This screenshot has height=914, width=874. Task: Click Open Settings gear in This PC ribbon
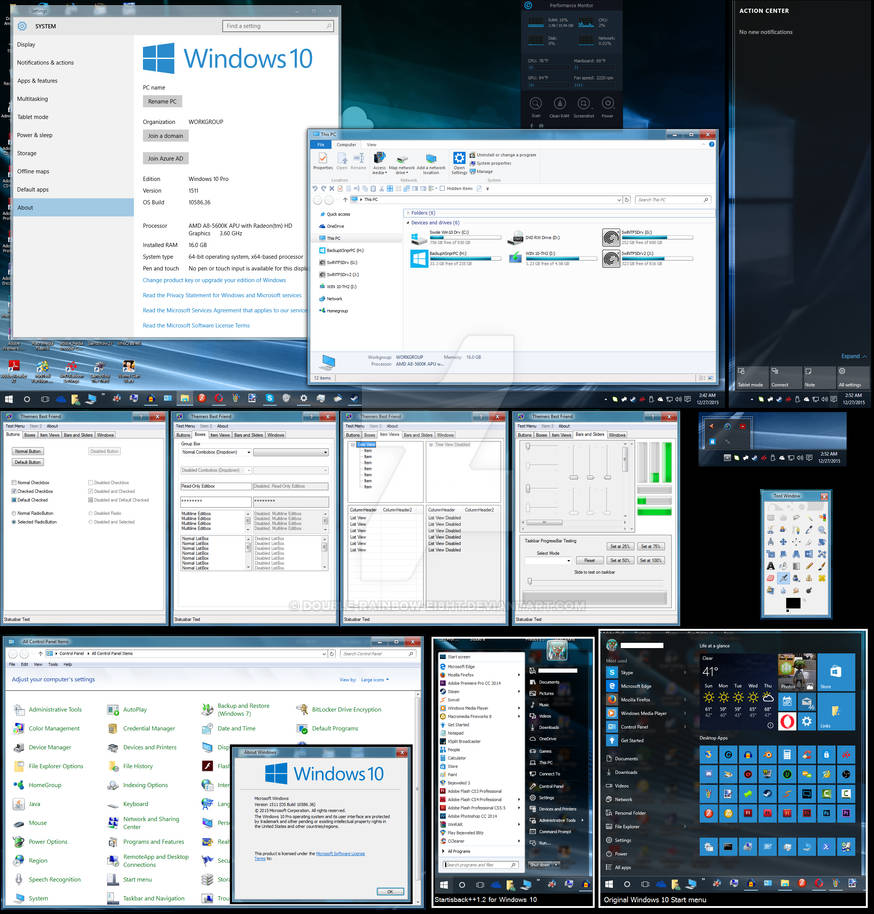click(459, 163)
